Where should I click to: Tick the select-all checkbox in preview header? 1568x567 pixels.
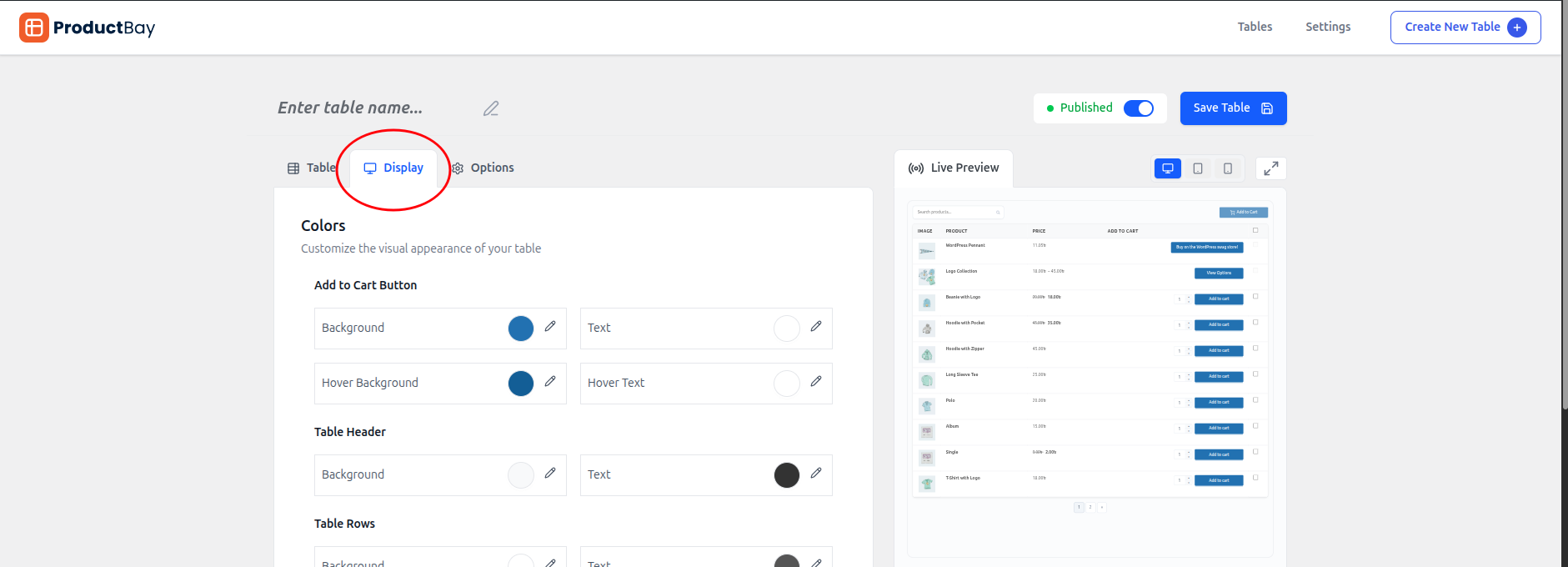tap(1255, 230)
